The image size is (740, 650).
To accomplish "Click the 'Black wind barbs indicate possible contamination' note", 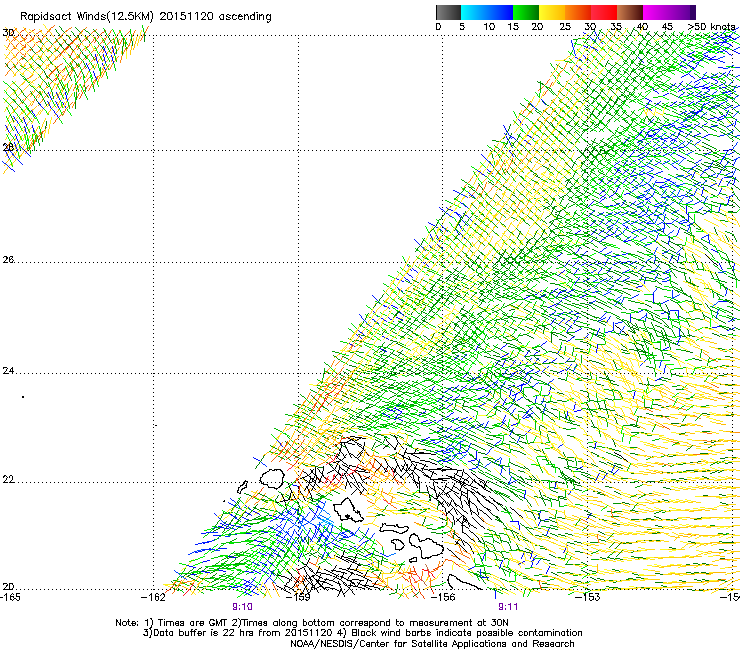I will [461, 633].
